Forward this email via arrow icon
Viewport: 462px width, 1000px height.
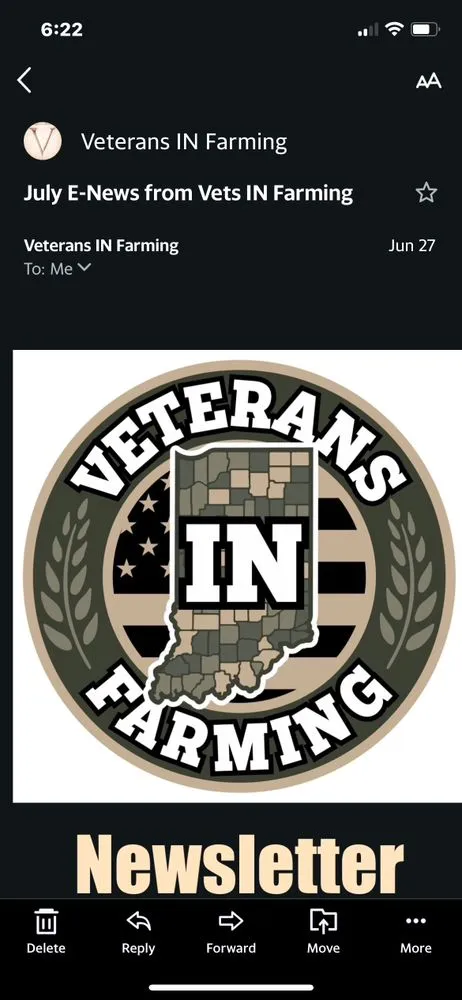pyautogui.click(x=230, y=920)
